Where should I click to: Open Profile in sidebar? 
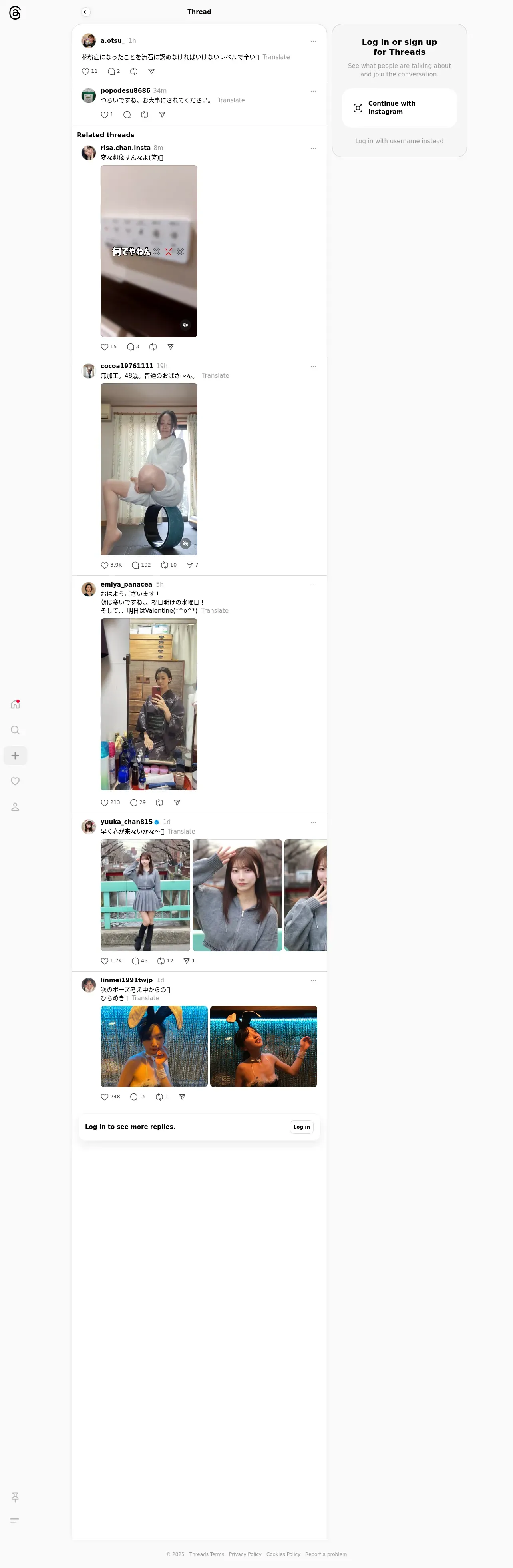(15, 806)
